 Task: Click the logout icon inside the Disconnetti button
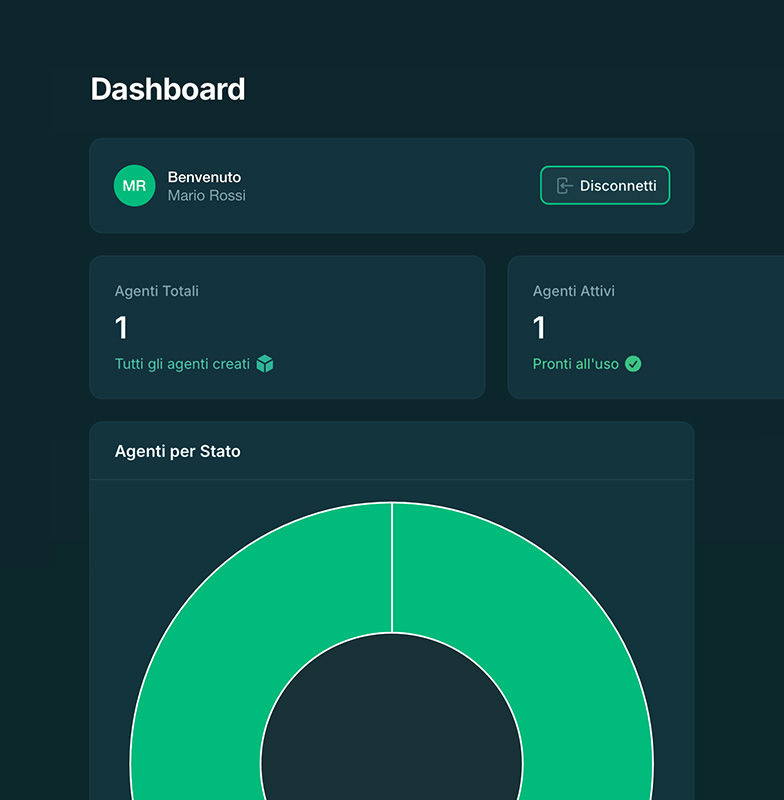coord(564,186)
